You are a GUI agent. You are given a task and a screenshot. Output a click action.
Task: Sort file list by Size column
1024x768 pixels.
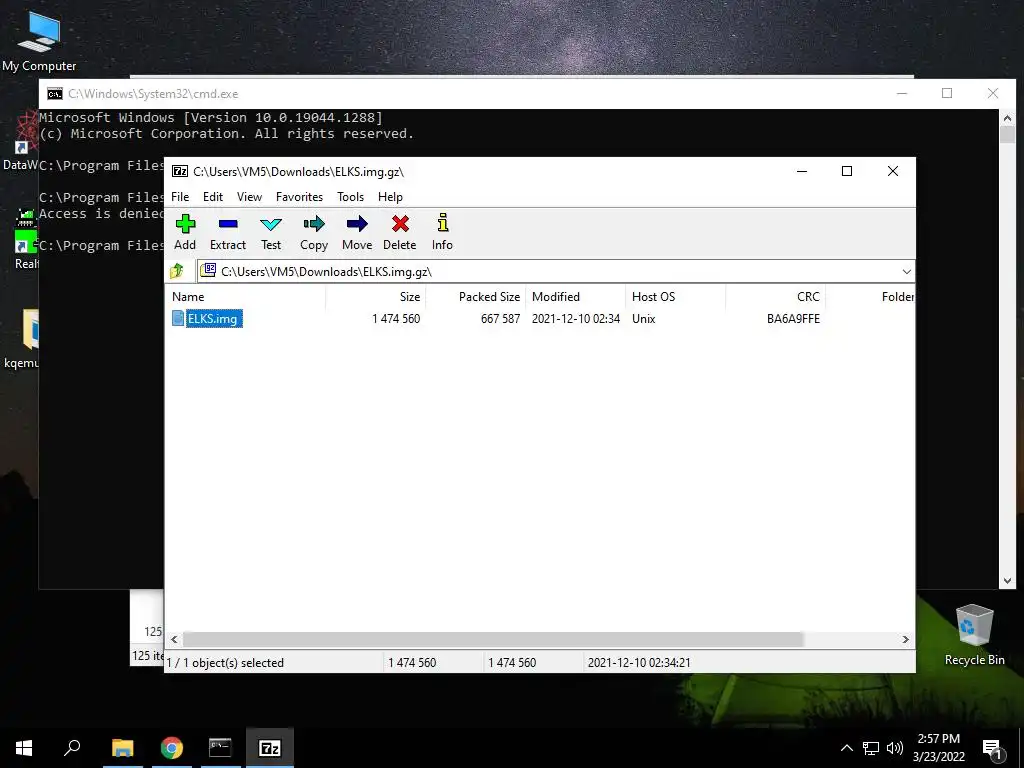pyautogui.click(x=376, y=296)
